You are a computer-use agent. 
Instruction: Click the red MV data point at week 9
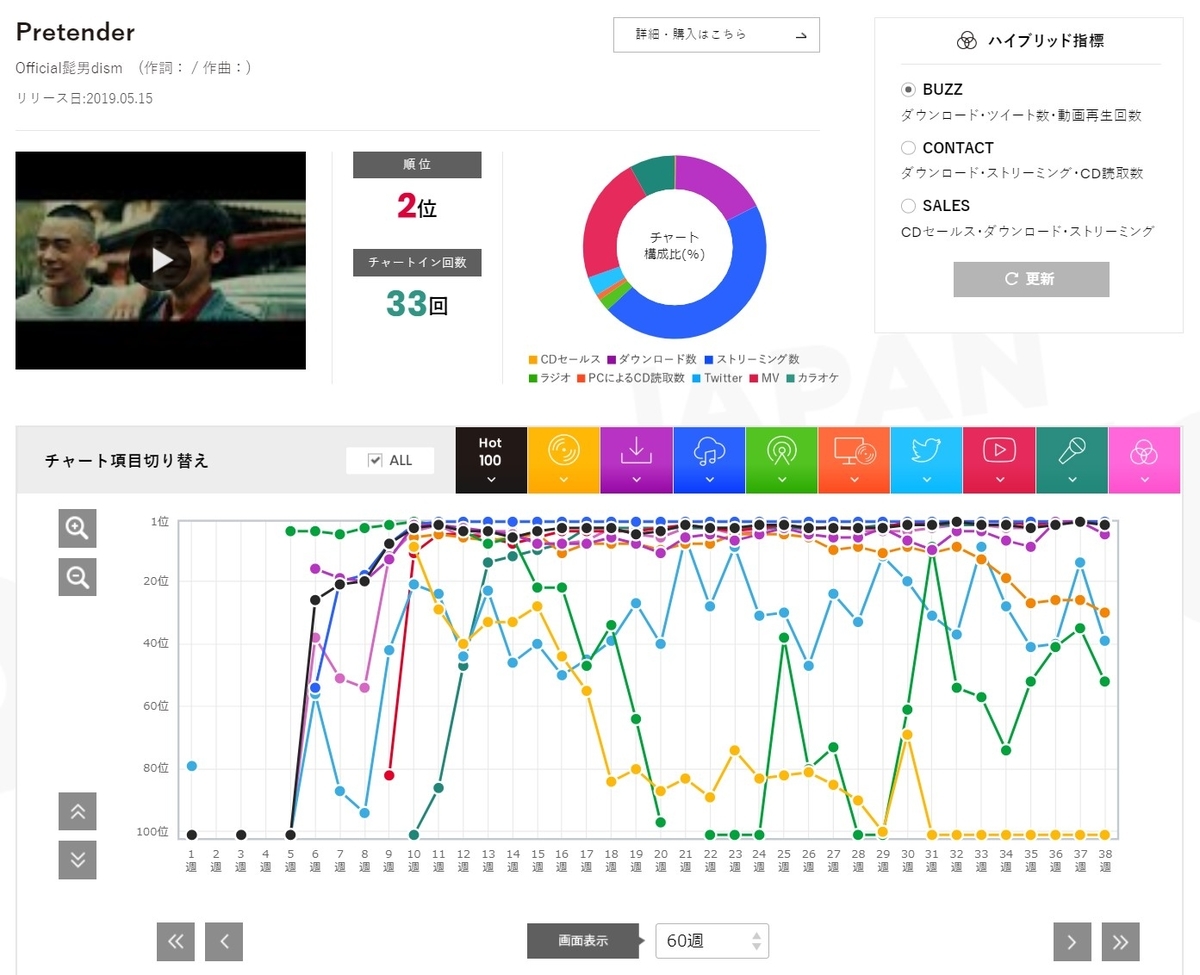389,775
